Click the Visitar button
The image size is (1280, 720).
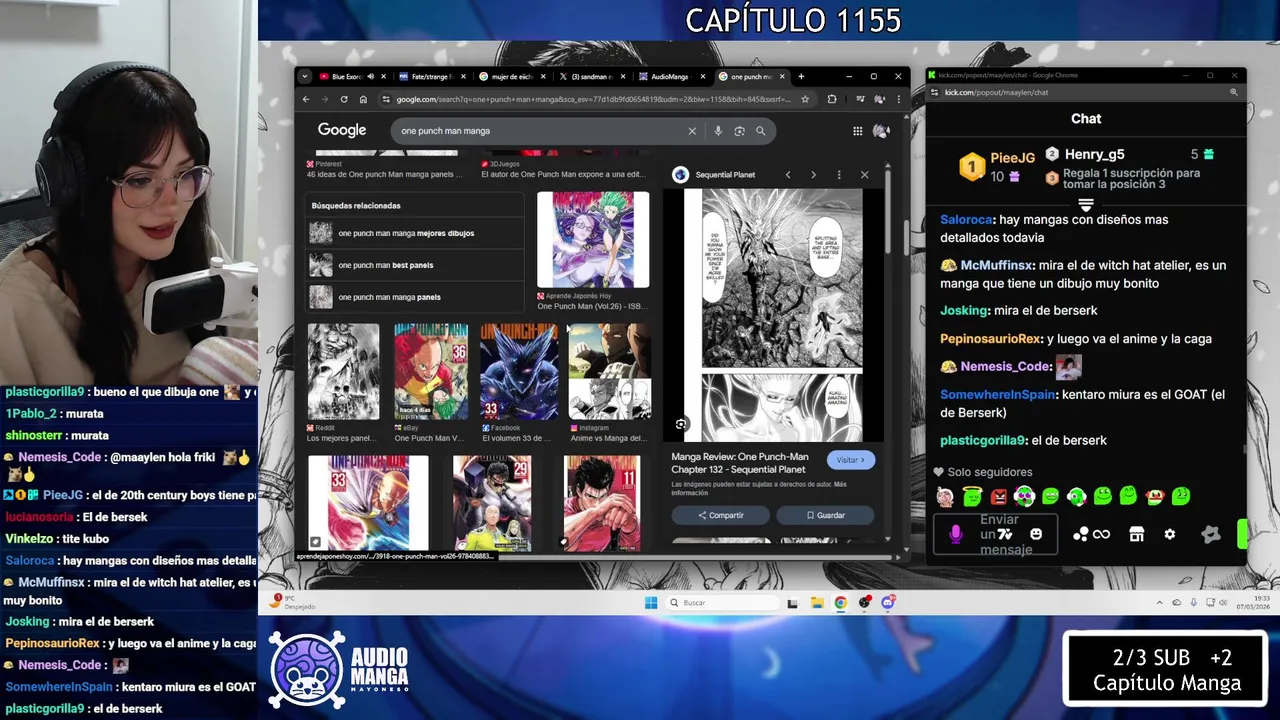(851, 460)
